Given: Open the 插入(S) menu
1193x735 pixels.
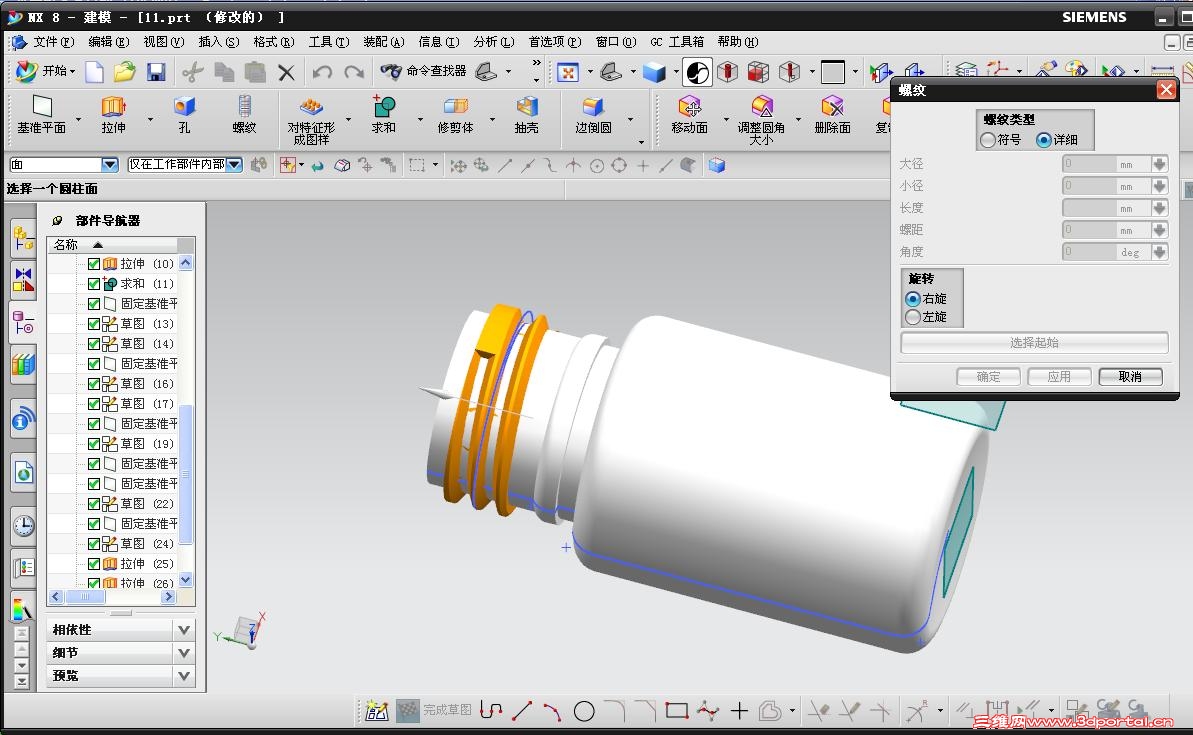Looking at the screenshot, I should [218, 42].
